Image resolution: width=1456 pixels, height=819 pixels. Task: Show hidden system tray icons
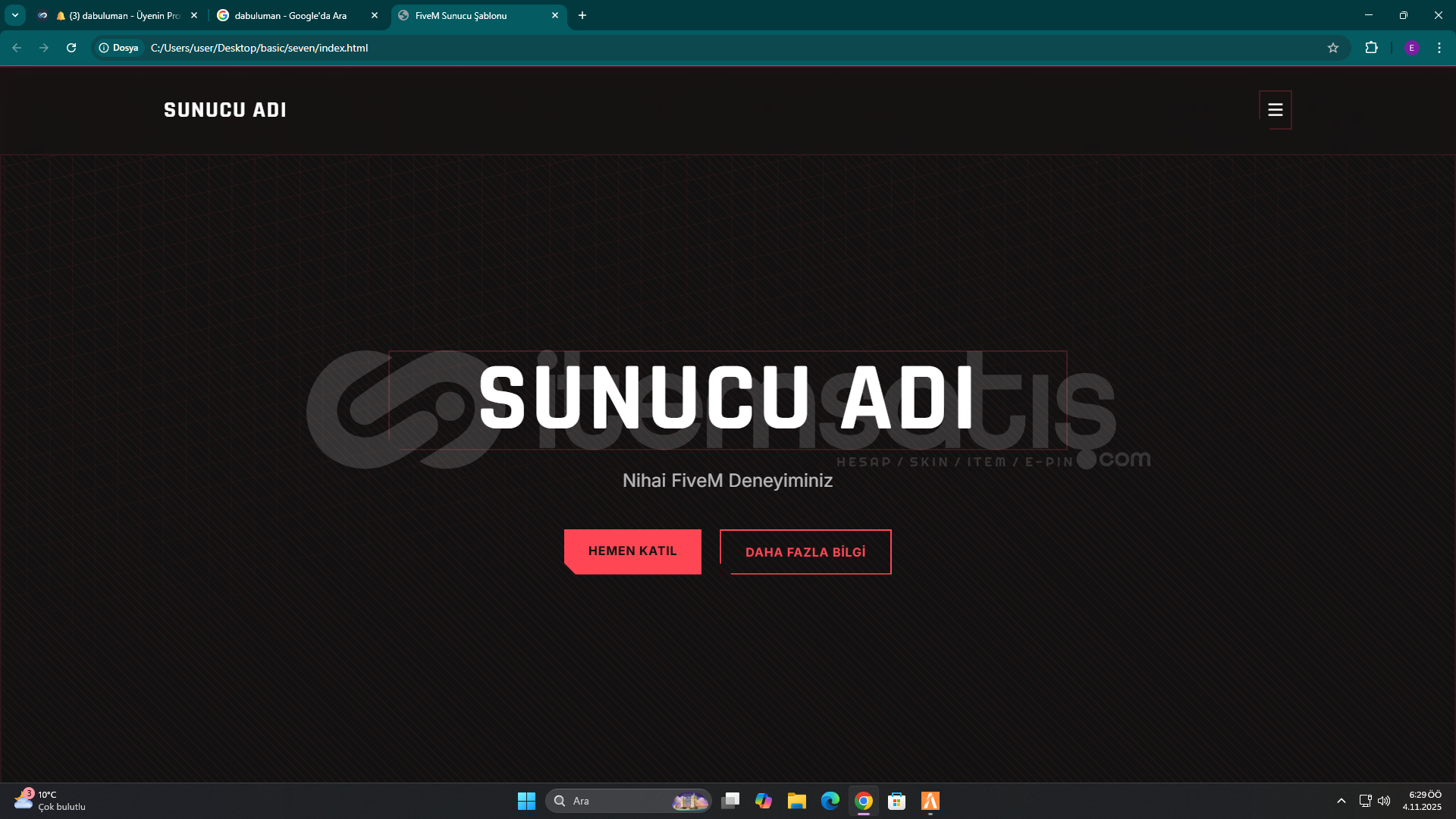point(1341,801)
